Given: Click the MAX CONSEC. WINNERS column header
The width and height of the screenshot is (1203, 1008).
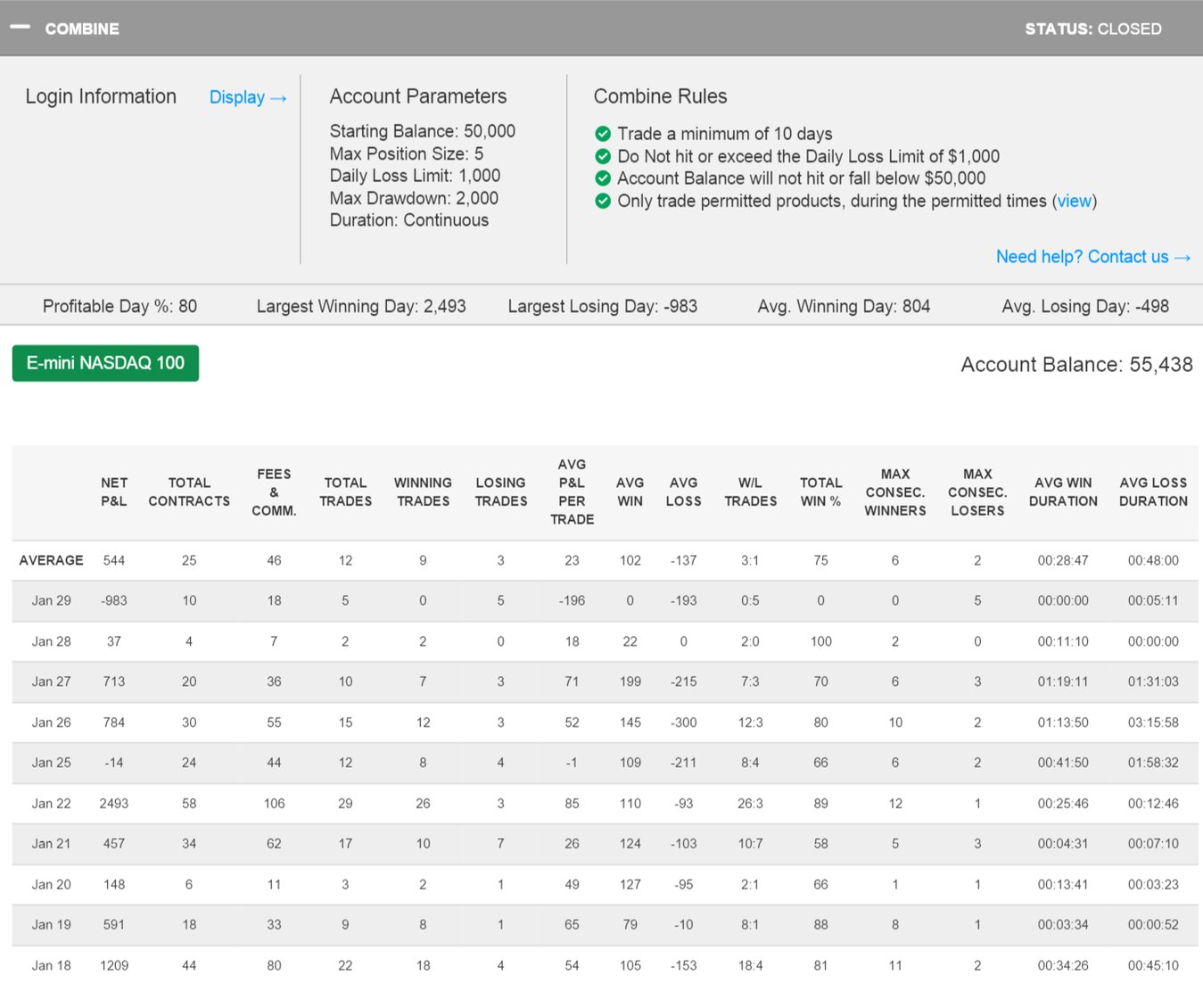Looking at the screenshot, I should pos(894,492).
